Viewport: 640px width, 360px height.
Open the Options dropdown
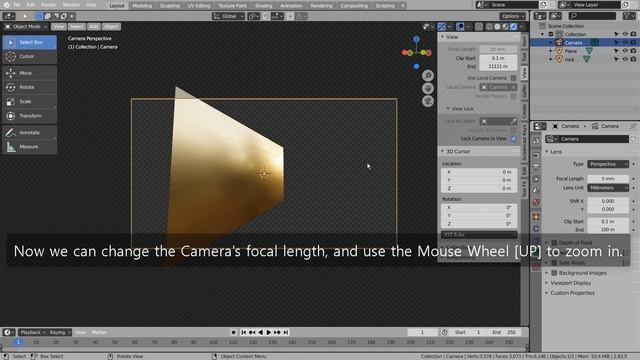click(512, 16)
